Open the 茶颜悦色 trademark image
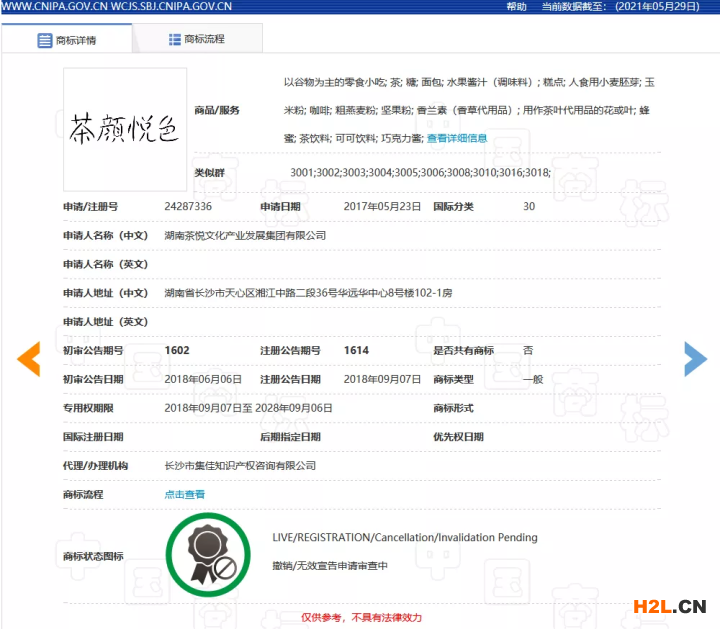This screenshot has width=720, height=629. click(125, 129)
